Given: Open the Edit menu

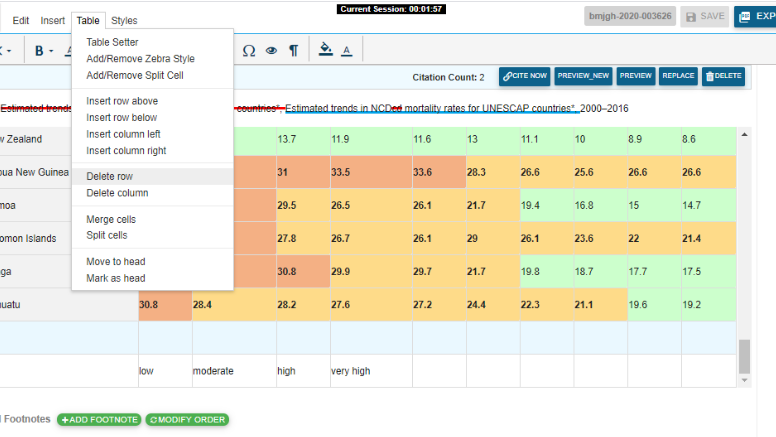Looking at the screenshot, I should point(21,20).
